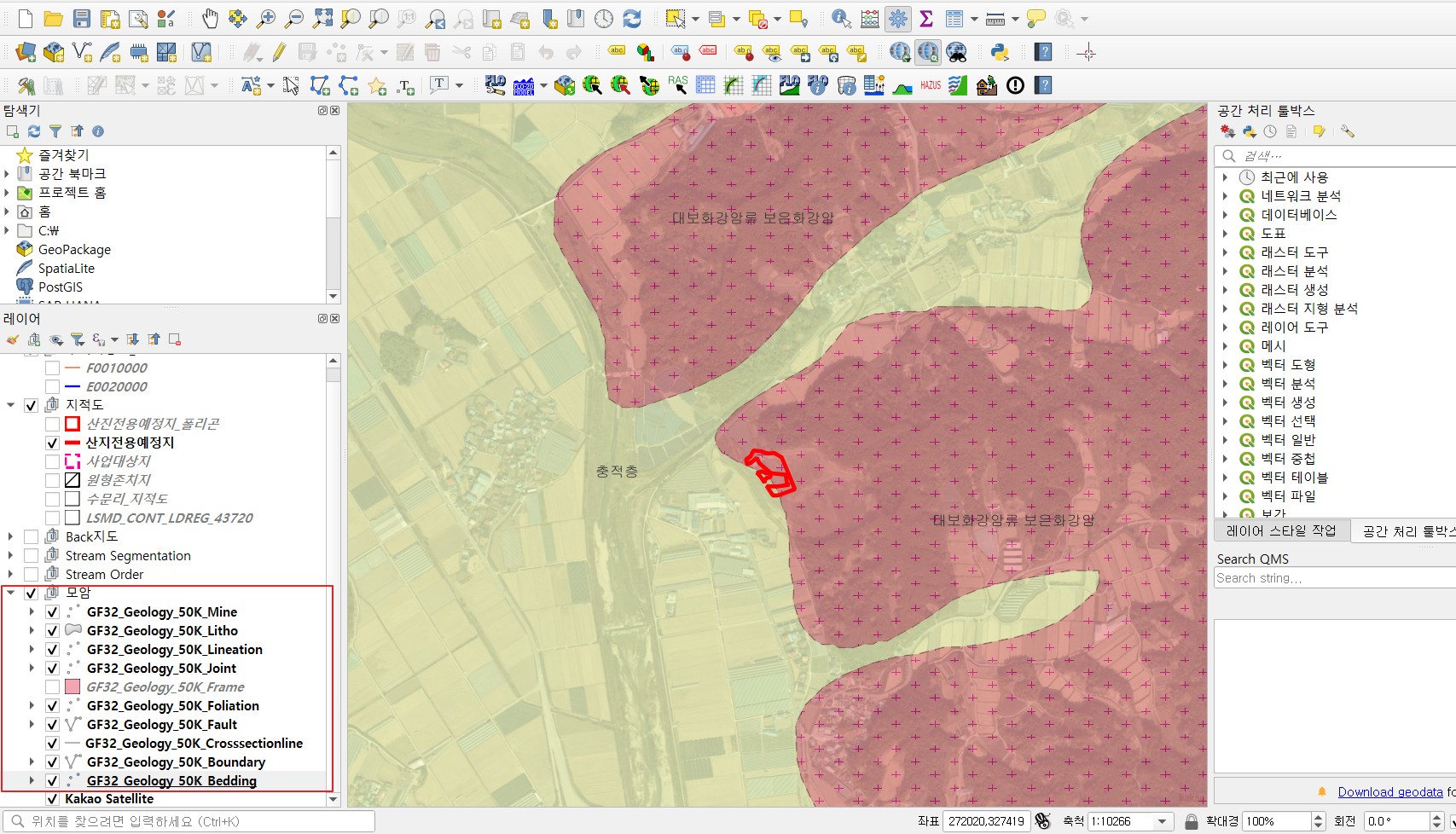Open Processing history clock icon

(x=1270, y=131)
